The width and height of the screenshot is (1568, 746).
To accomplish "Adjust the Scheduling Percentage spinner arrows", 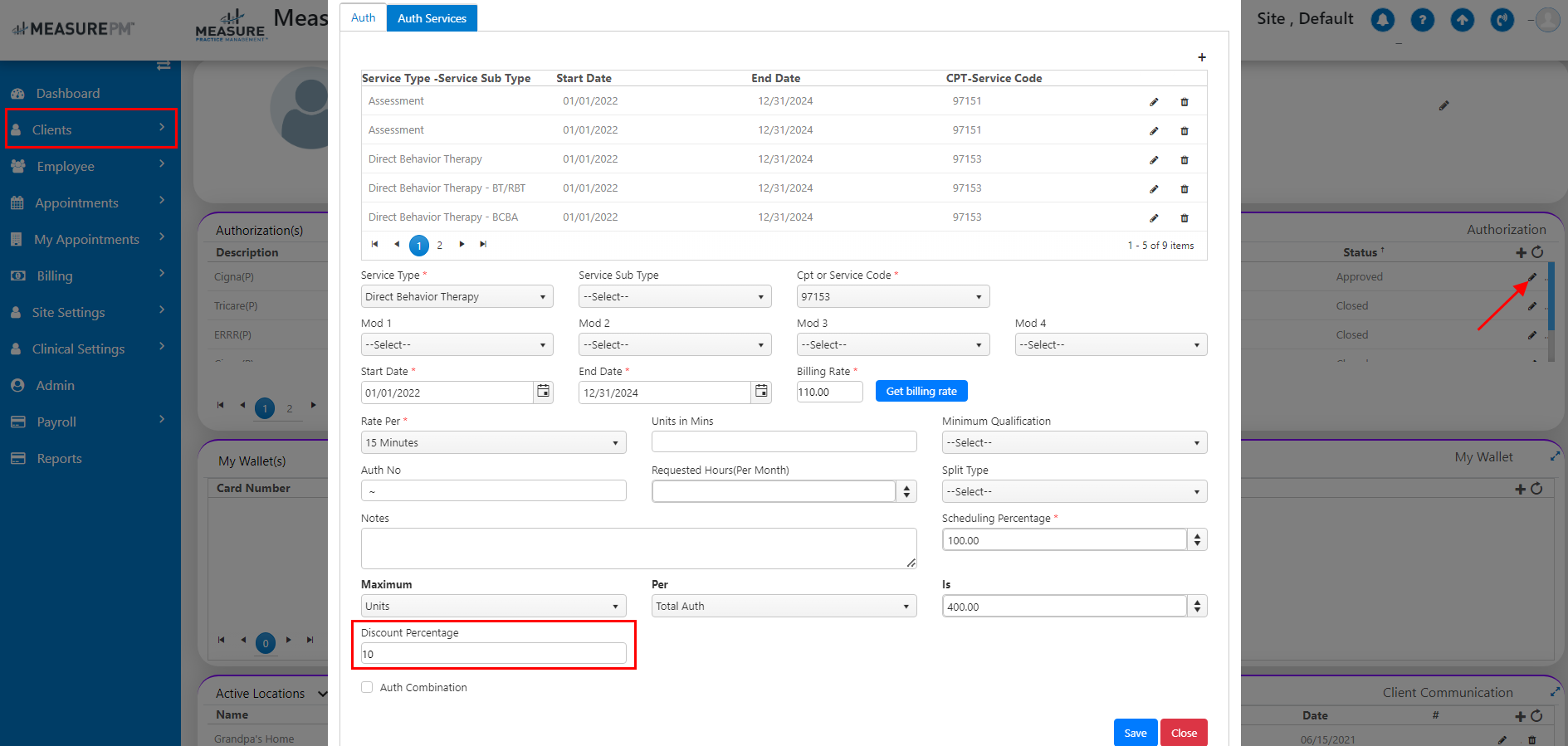I will [1197, 539].
